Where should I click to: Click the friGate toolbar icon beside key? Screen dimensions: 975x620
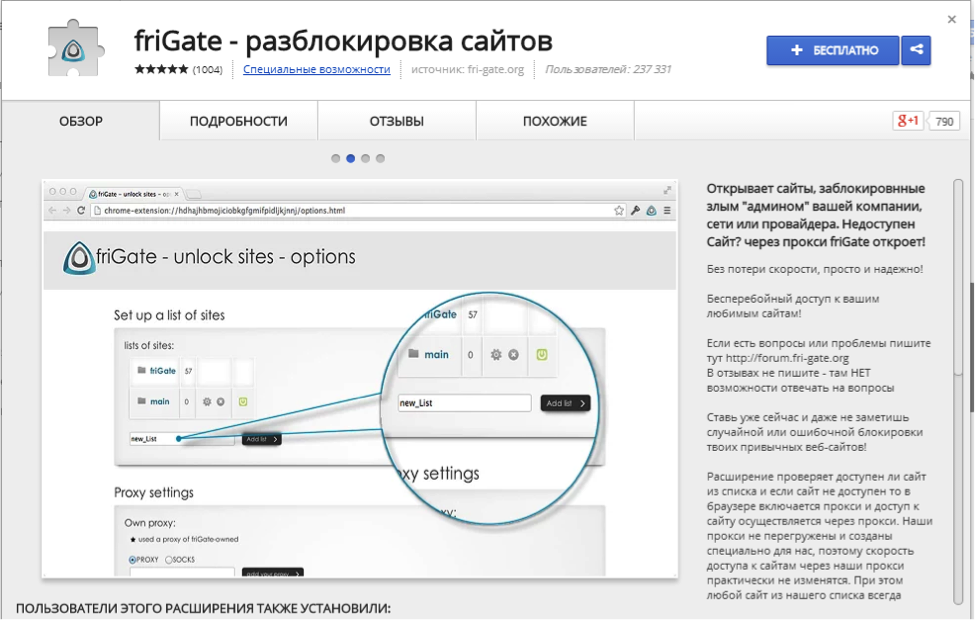click(651, 211)
